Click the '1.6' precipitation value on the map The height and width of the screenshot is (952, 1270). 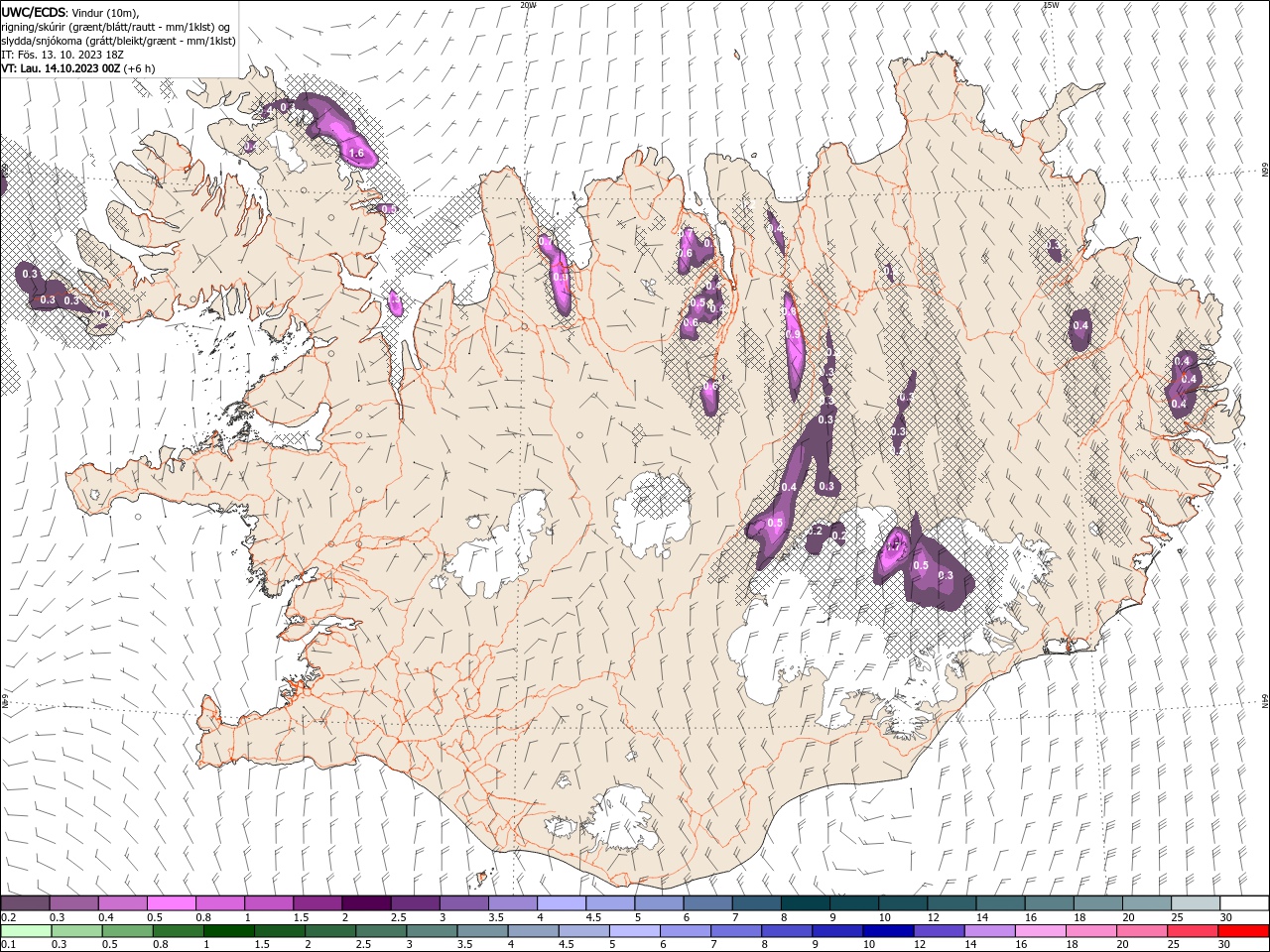[357, 154]
